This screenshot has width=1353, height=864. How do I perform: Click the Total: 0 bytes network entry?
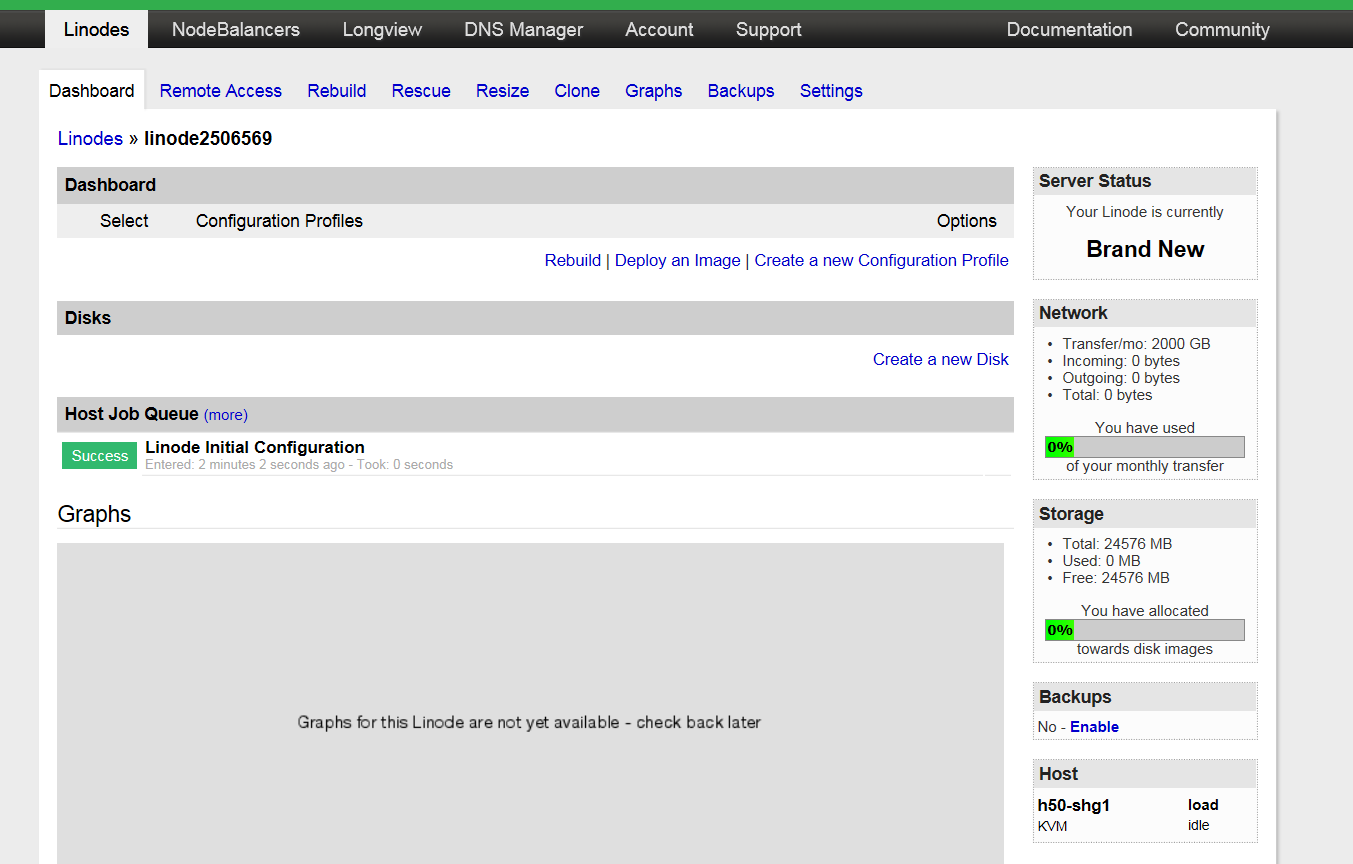point(1107,395)
